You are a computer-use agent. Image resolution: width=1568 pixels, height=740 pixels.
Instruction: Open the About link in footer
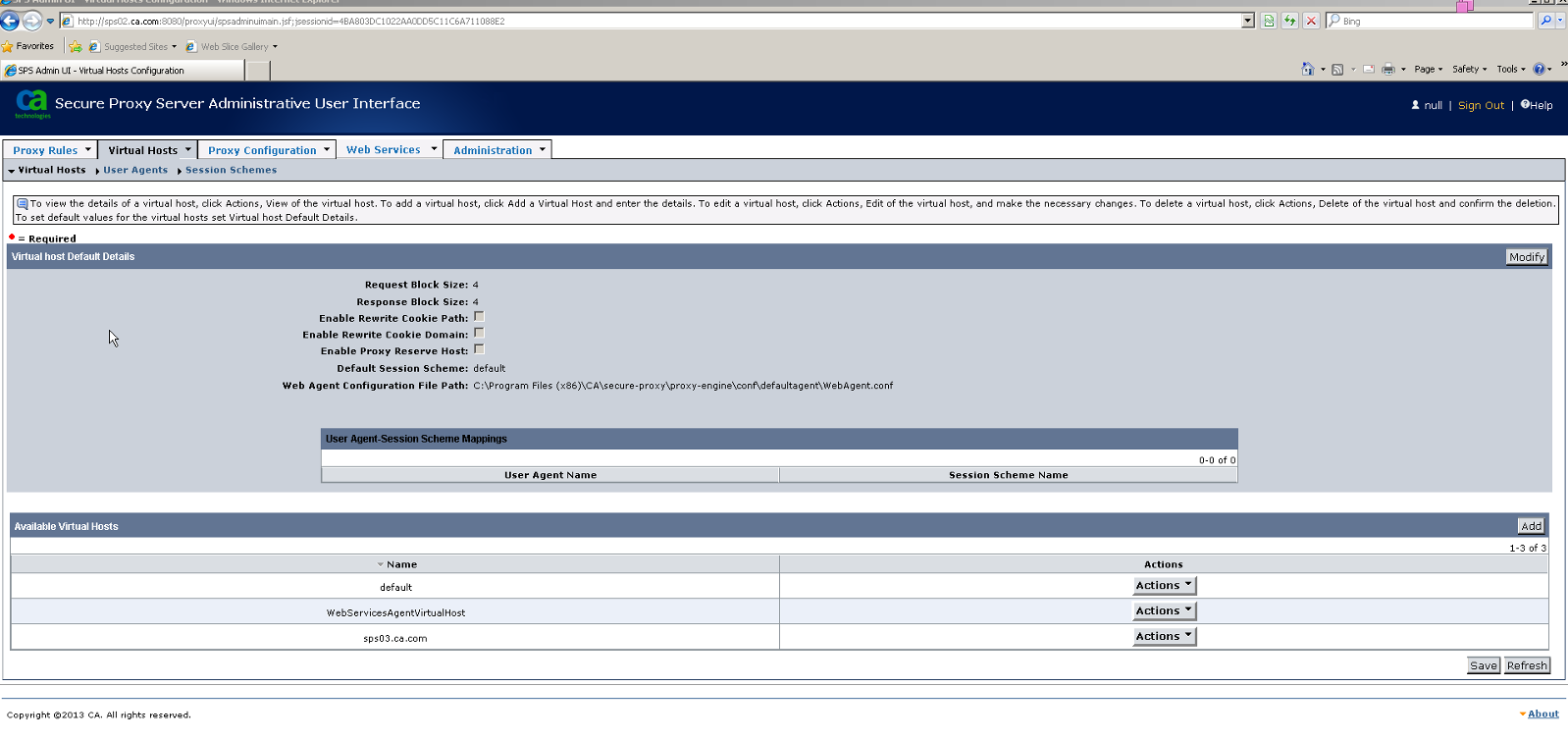click(x=1542, y=714)
